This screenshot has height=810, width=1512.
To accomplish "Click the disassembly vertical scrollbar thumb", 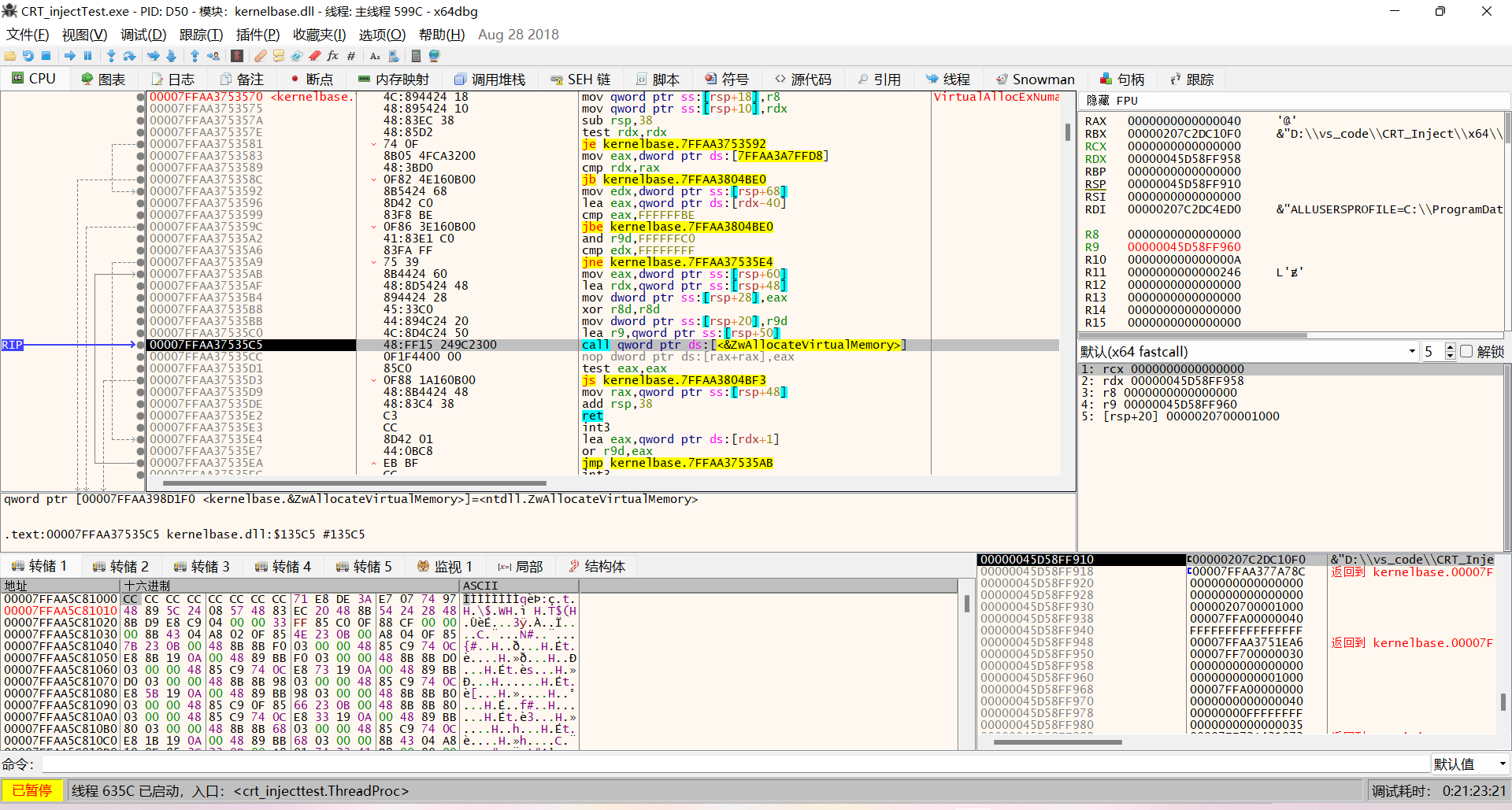I will [1068, 132].
